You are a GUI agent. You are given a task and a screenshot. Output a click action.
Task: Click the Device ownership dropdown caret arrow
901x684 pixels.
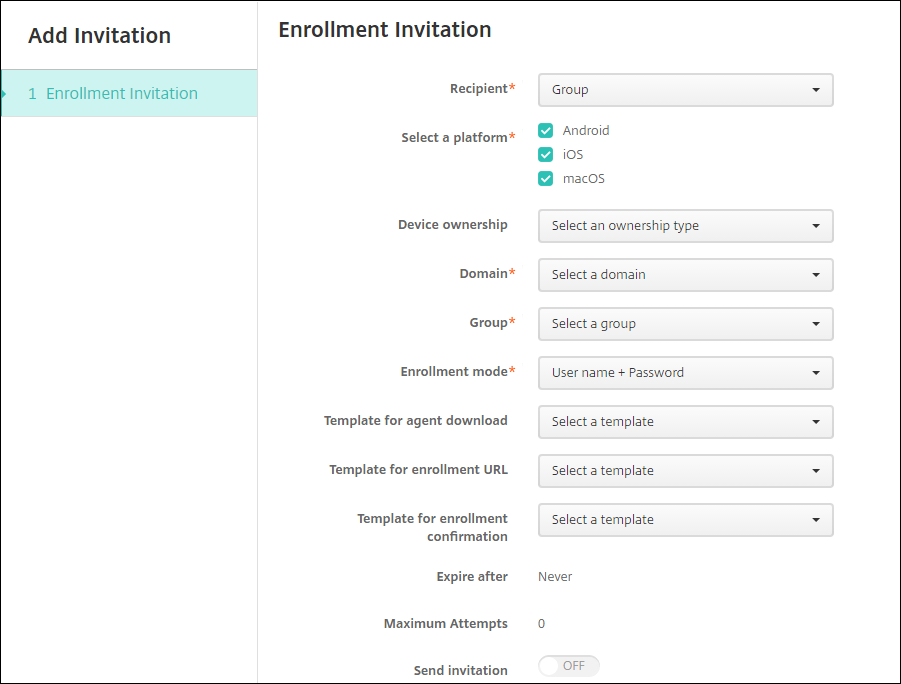[x=816, y=226]
